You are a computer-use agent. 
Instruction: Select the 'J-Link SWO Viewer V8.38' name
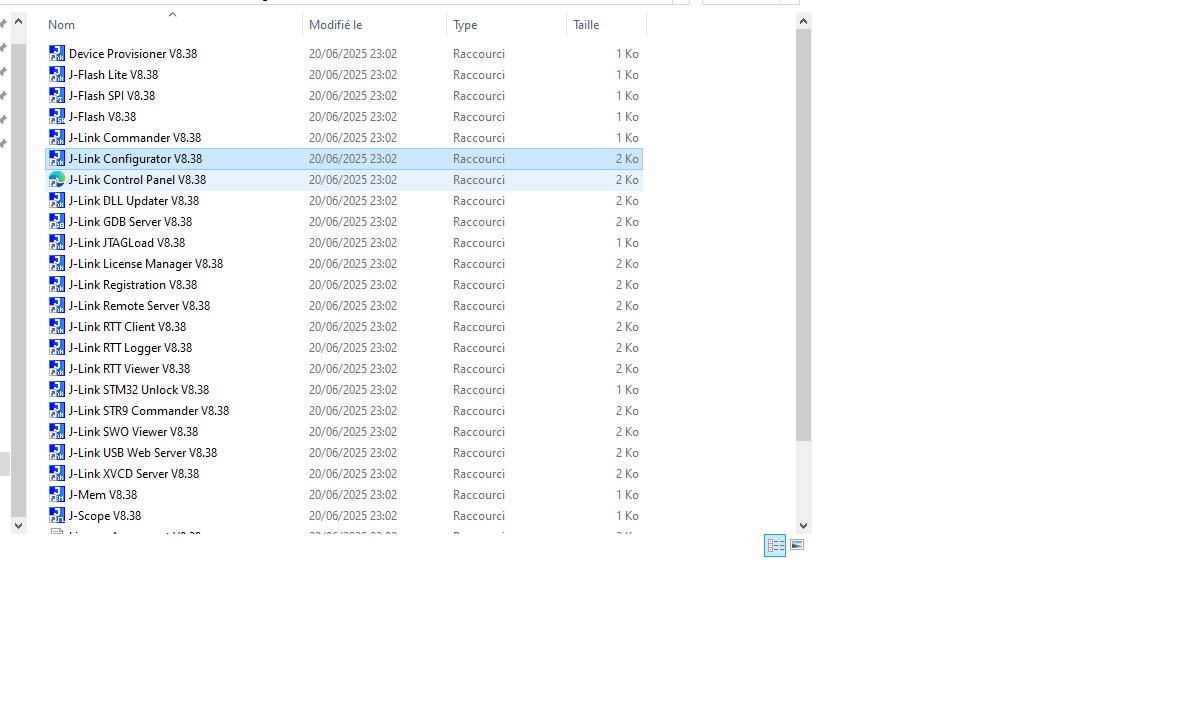[x=134, y=432]
